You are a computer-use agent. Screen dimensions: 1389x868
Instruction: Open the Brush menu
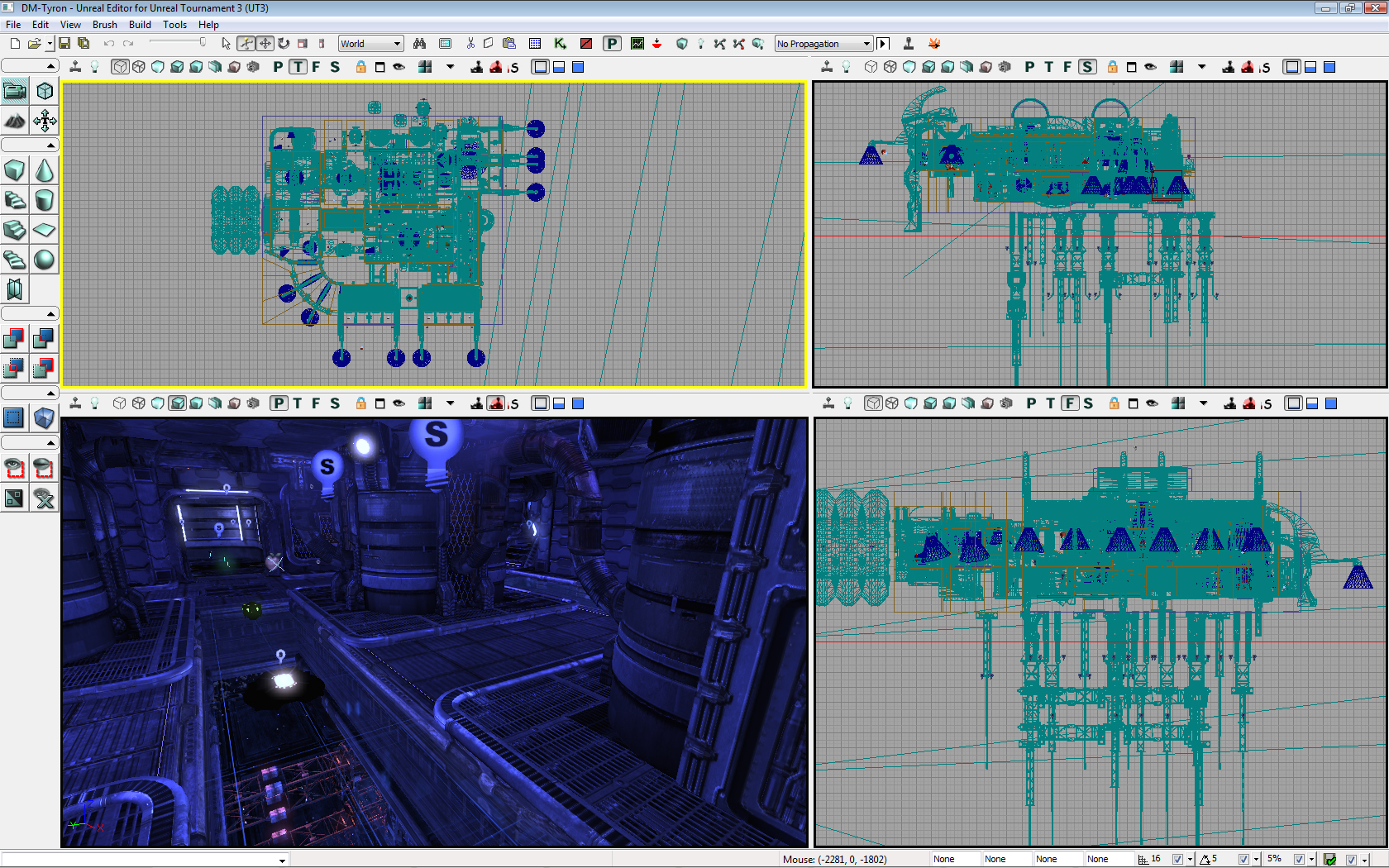point(104,24)
